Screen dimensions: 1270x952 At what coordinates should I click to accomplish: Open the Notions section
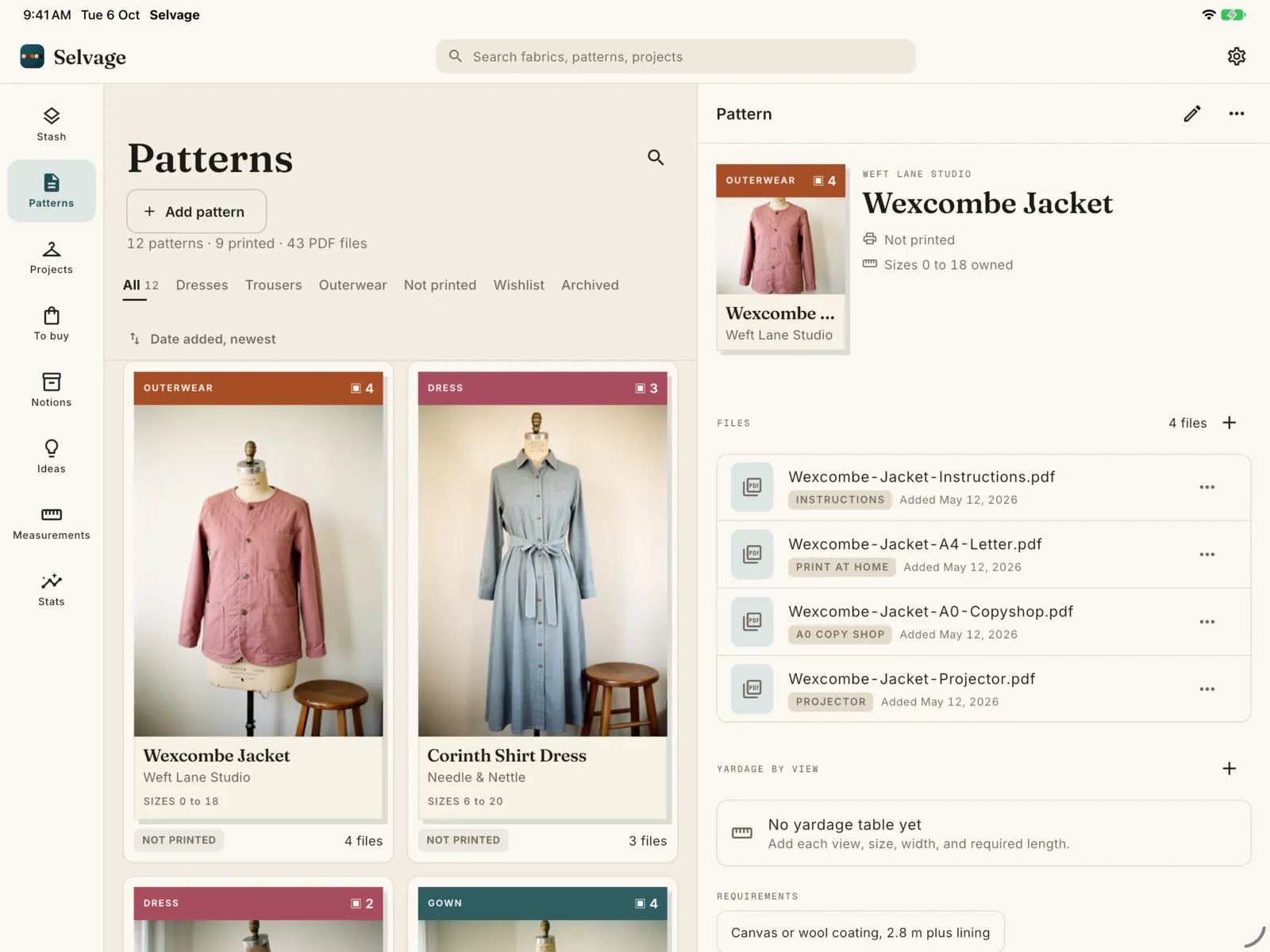pyautogui.click(x=52, y=391)
